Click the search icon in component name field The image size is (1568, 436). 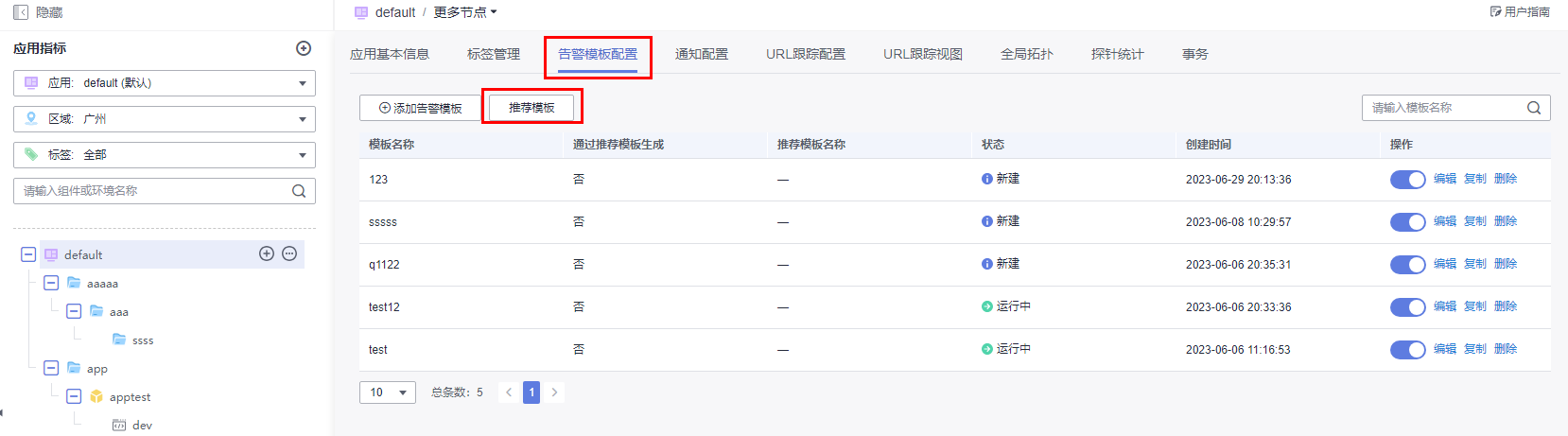pyautogui.click(x=299, y=191)
